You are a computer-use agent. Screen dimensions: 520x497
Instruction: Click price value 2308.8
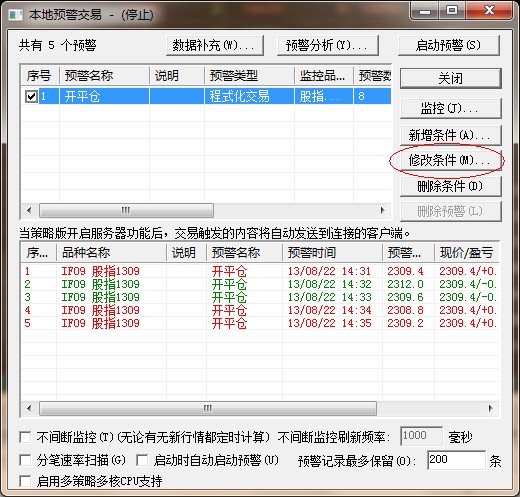click(x=405, y=310)
